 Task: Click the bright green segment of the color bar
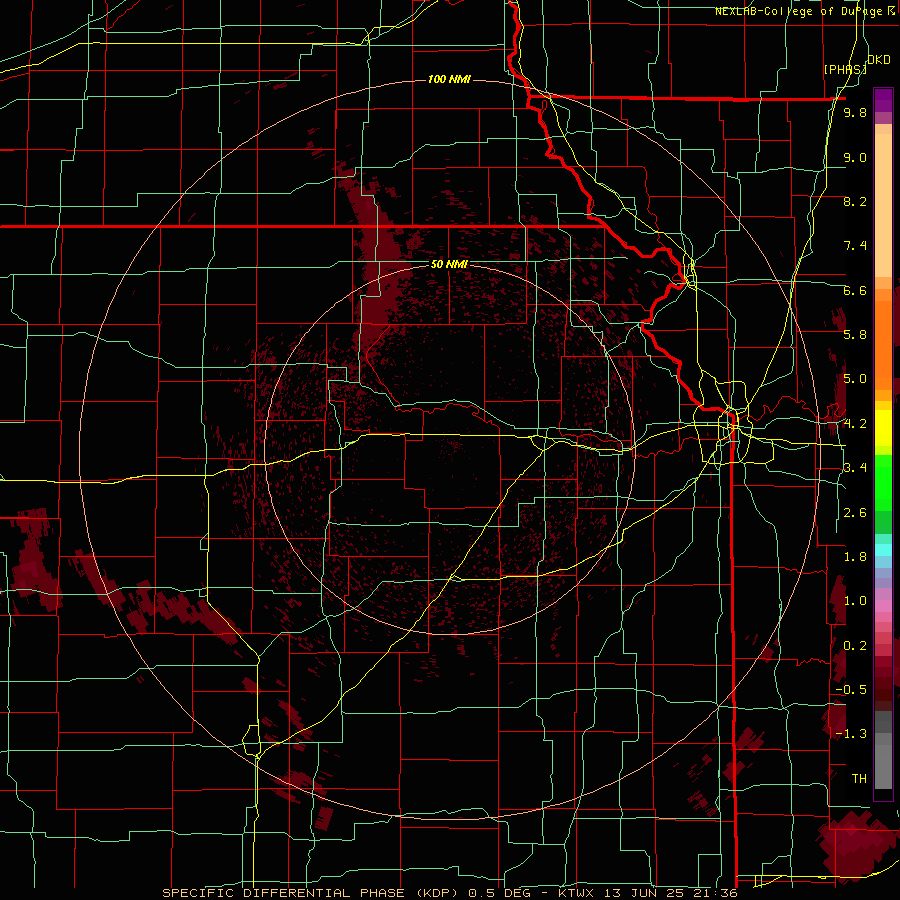point(883,482)
